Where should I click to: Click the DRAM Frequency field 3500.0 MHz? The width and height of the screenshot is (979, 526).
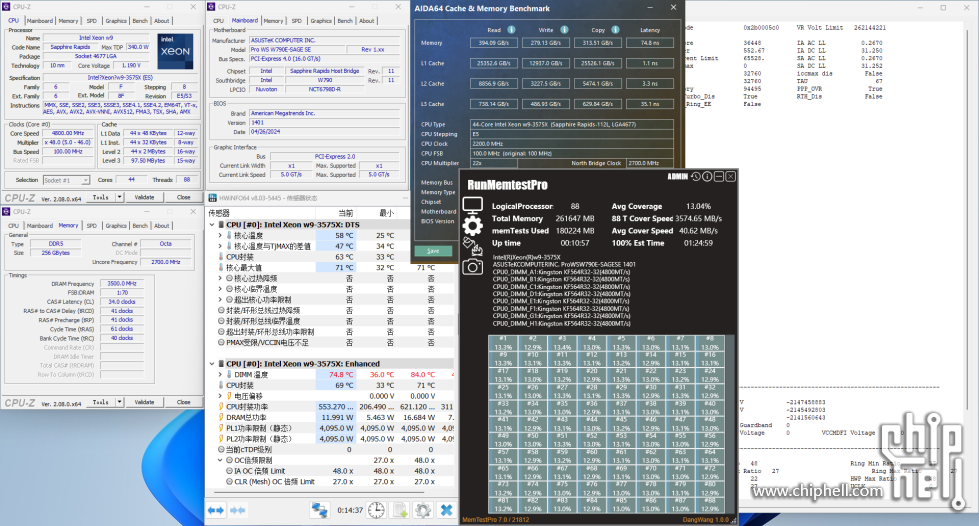(x=122, y=284)
